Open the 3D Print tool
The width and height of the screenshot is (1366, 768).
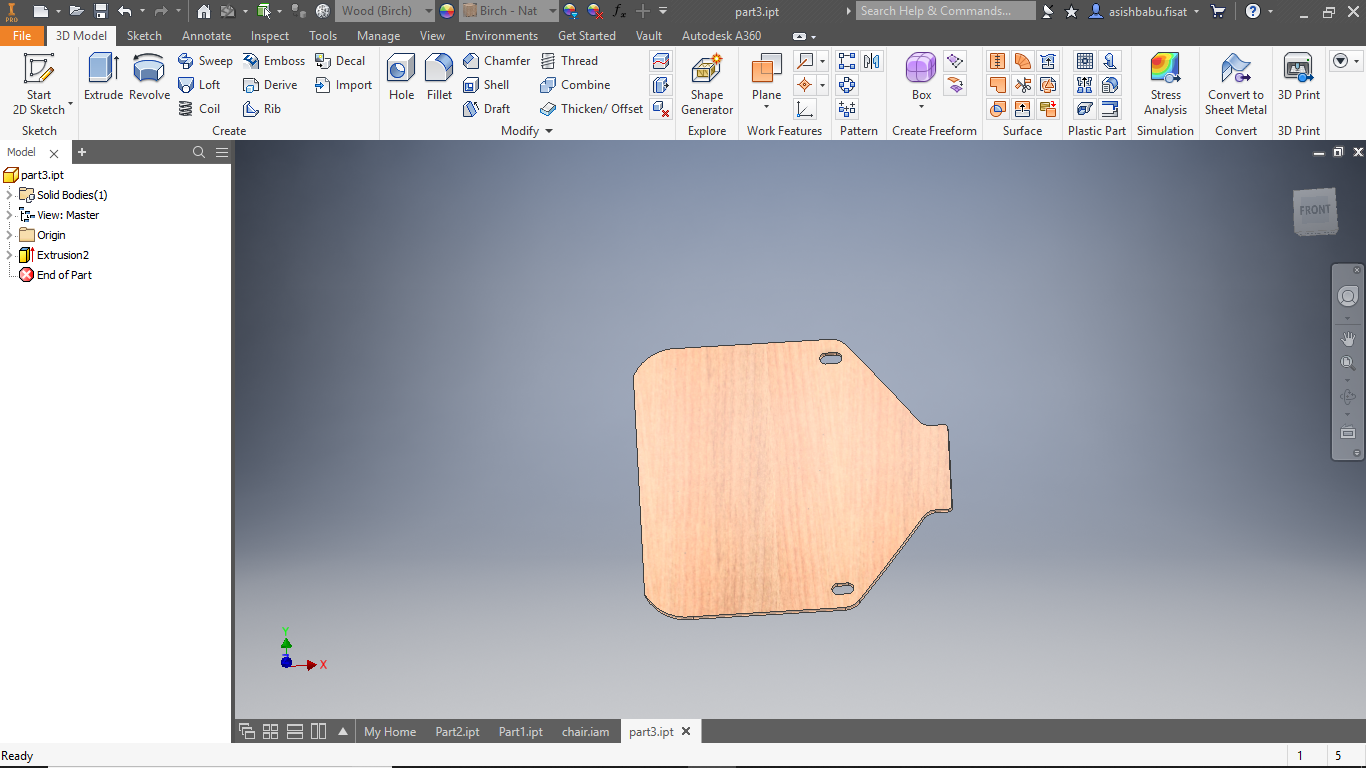click(x=1298, y=78)
